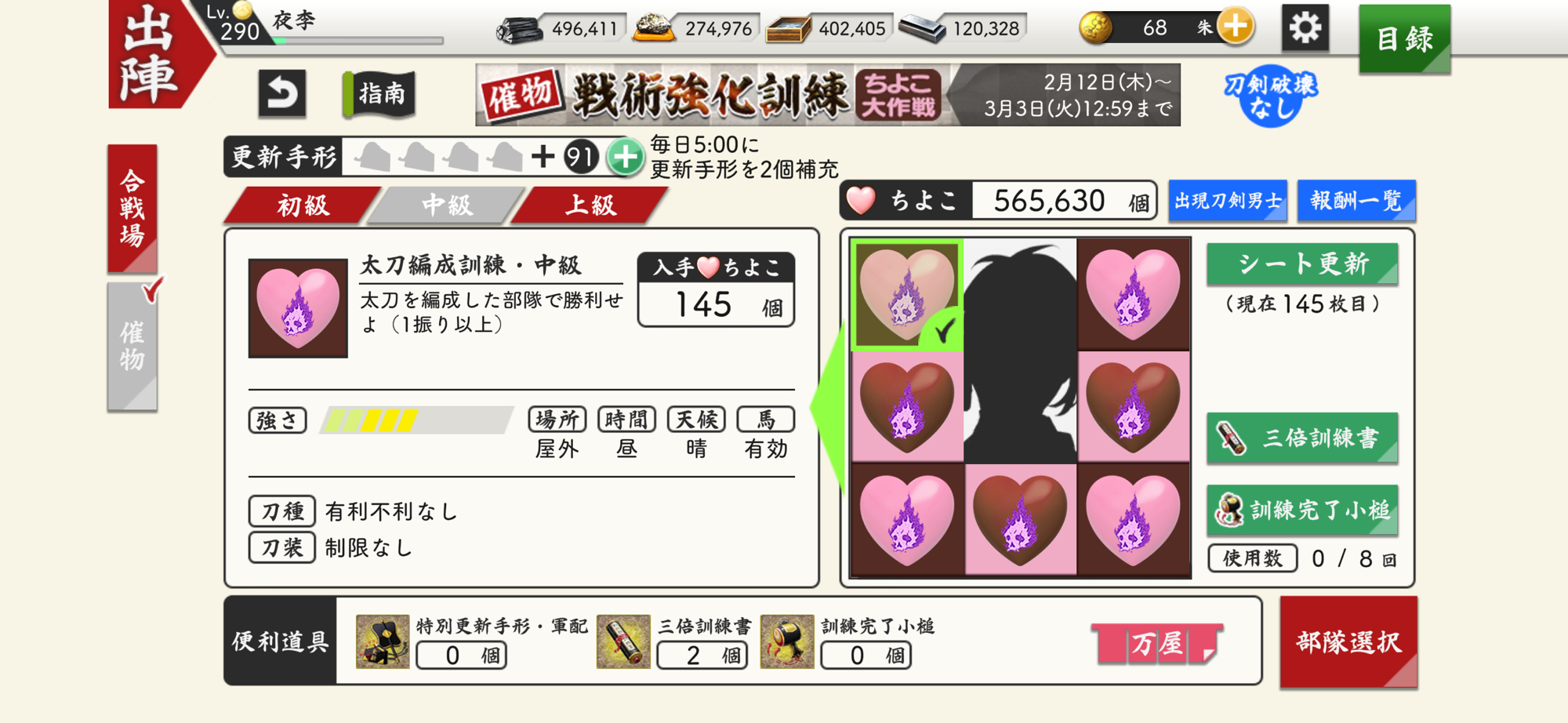The image size is (1568, 723).
Task: Select the checked top-left pink heart tile
Action: tap(907, 295)
